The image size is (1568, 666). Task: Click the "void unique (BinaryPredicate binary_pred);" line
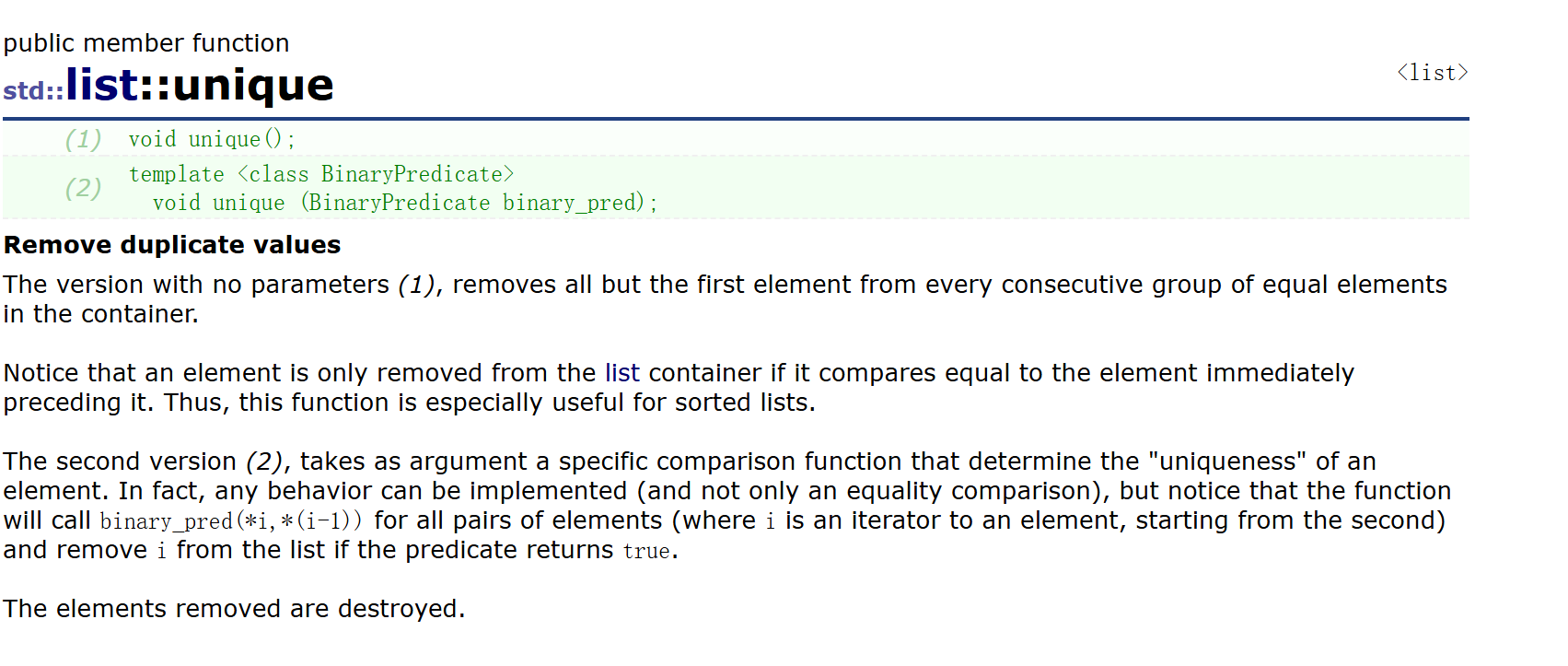click(x=405, y=203)
